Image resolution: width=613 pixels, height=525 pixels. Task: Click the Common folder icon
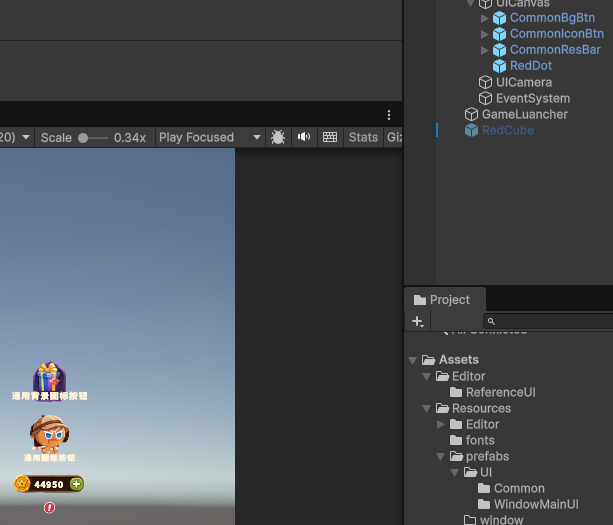[484, 488]
